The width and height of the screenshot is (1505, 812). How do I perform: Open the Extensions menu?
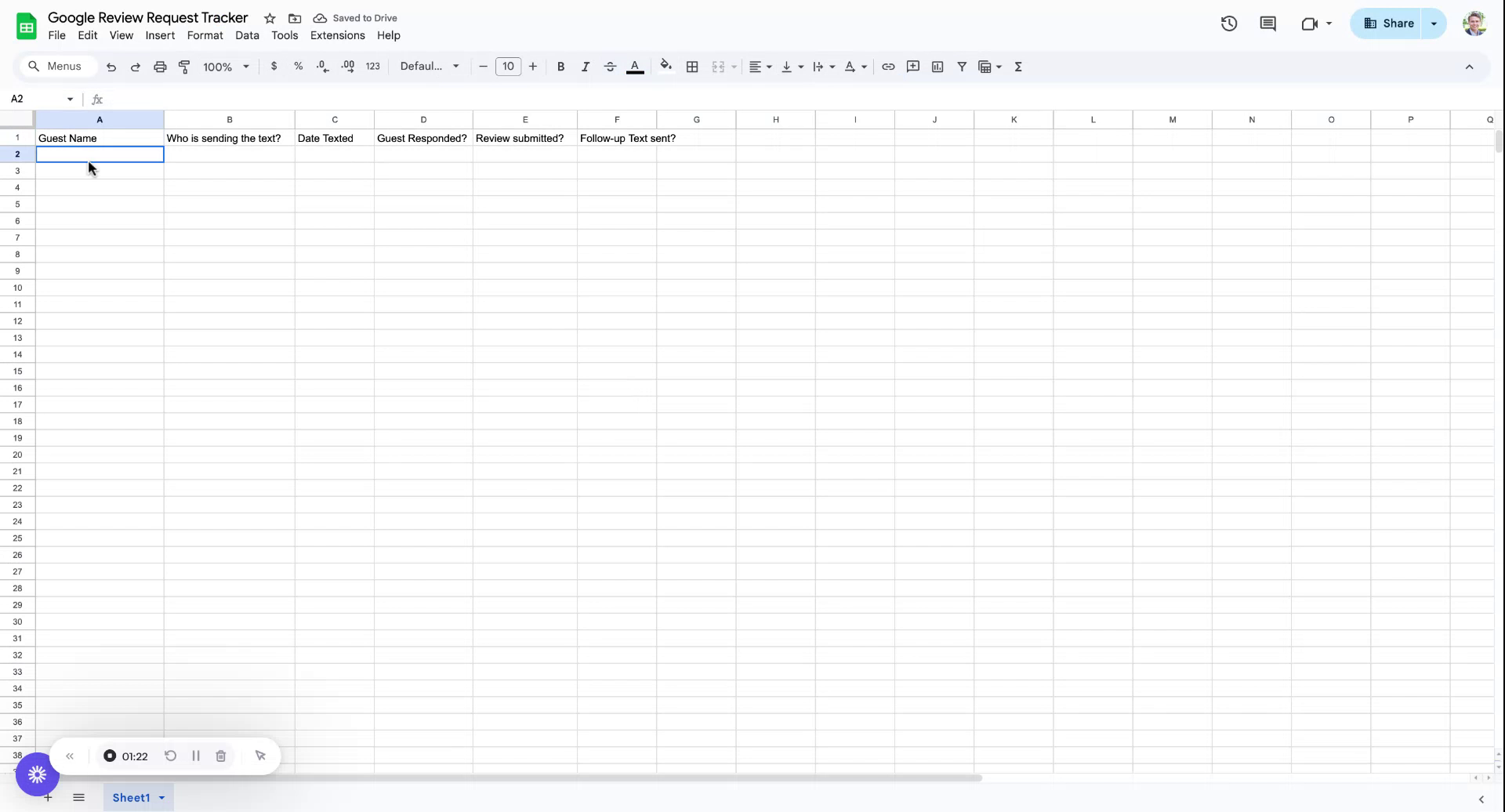pos(337,35)
